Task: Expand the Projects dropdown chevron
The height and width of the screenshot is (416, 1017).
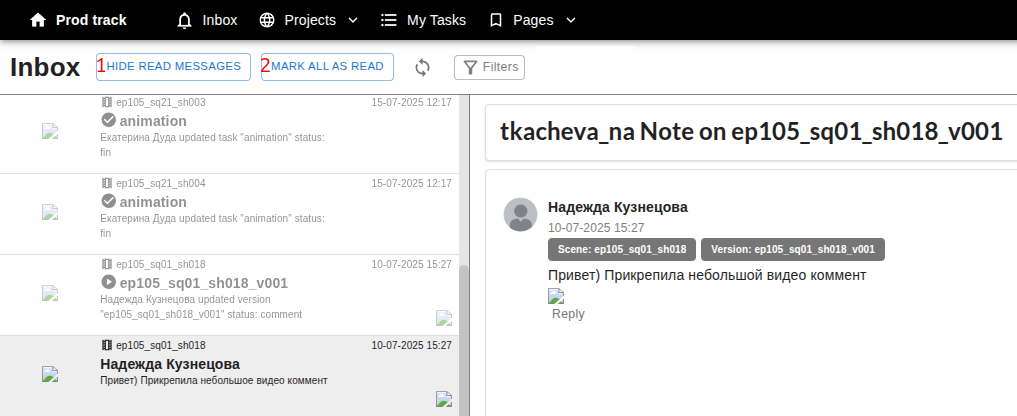Action: [x=353, y=20]
